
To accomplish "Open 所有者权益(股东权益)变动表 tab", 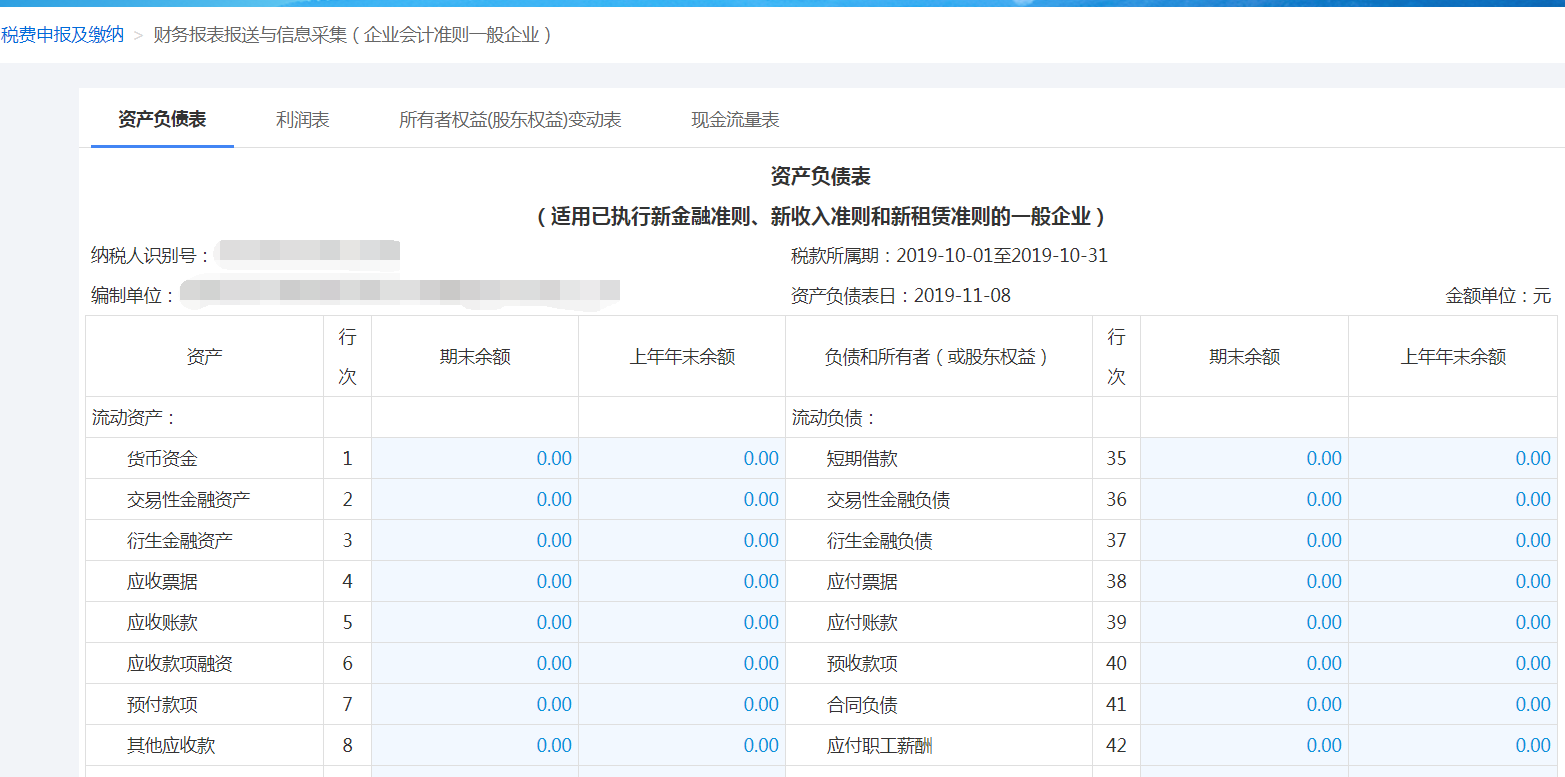I will pyautogui.click(x=510, y=120).
